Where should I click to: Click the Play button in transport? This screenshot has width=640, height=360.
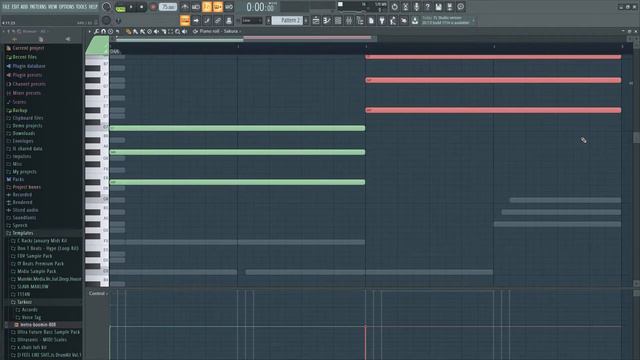point(131,7)
